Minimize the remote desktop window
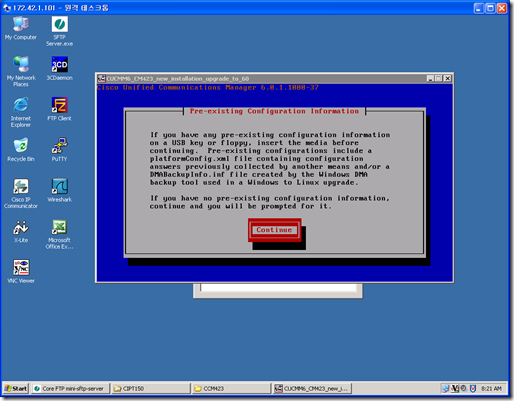Image resolution: width=514 pixels, height=401 pixels. pyautogui.click(x=479, y=8)
